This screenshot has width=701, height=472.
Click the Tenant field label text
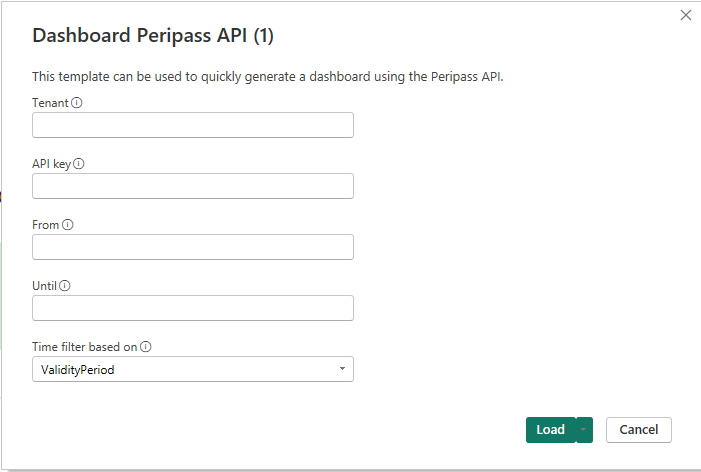tap(50, 103)
